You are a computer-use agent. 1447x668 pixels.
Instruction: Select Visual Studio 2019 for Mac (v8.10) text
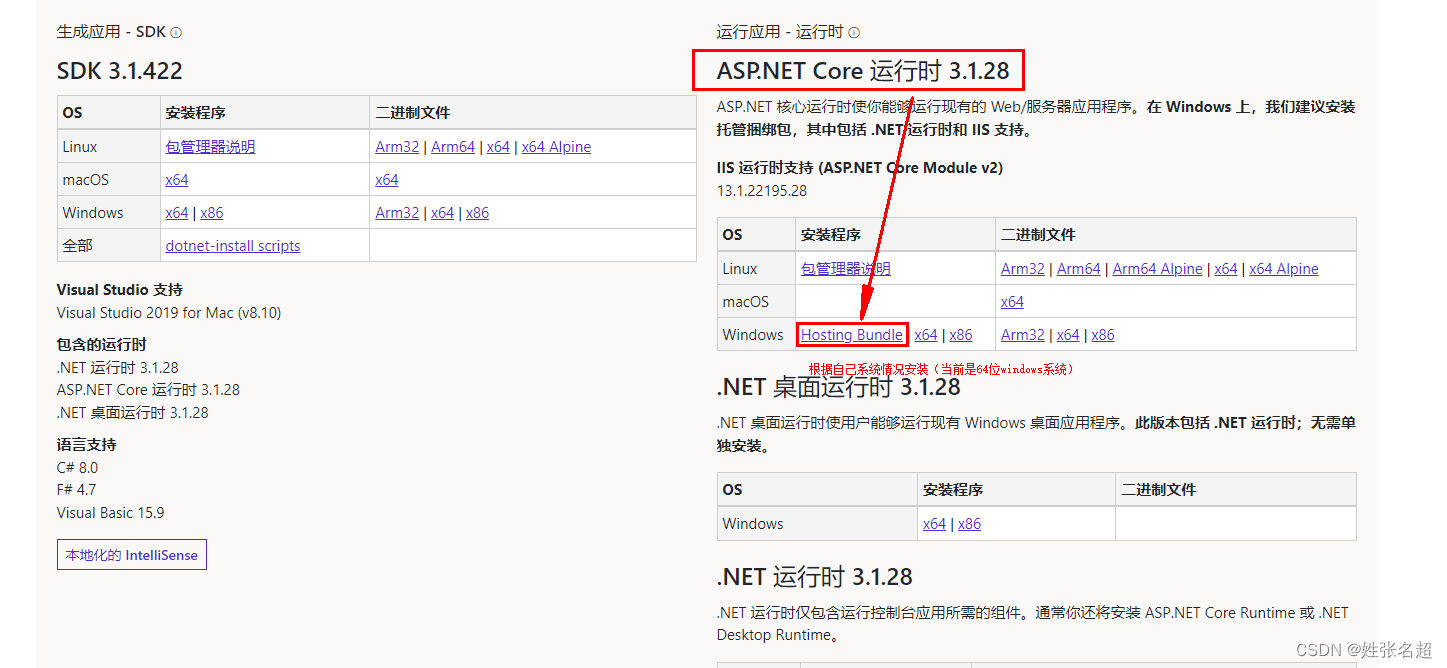(x=169, y=312)
